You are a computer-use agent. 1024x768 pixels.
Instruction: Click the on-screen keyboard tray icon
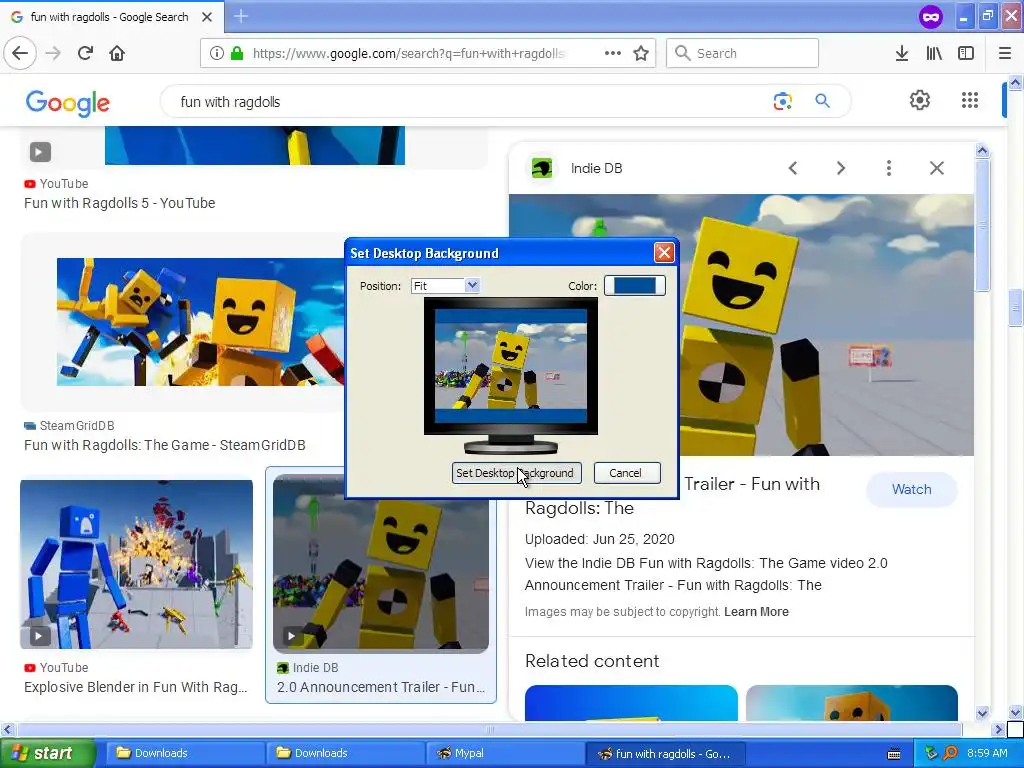coord(894,754)
